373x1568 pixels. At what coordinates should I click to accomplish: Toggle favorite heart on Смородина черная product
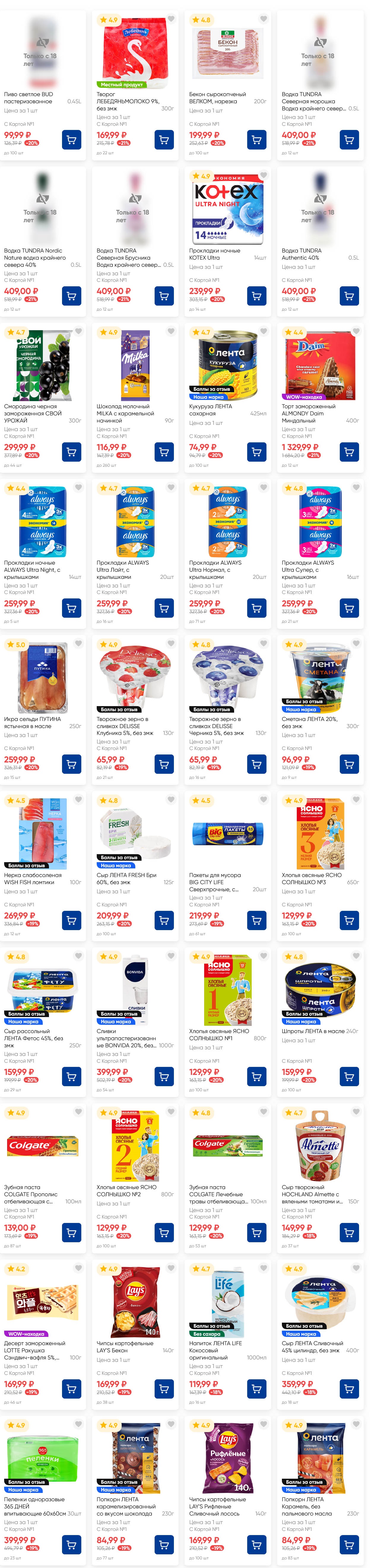tap(79, 332)
